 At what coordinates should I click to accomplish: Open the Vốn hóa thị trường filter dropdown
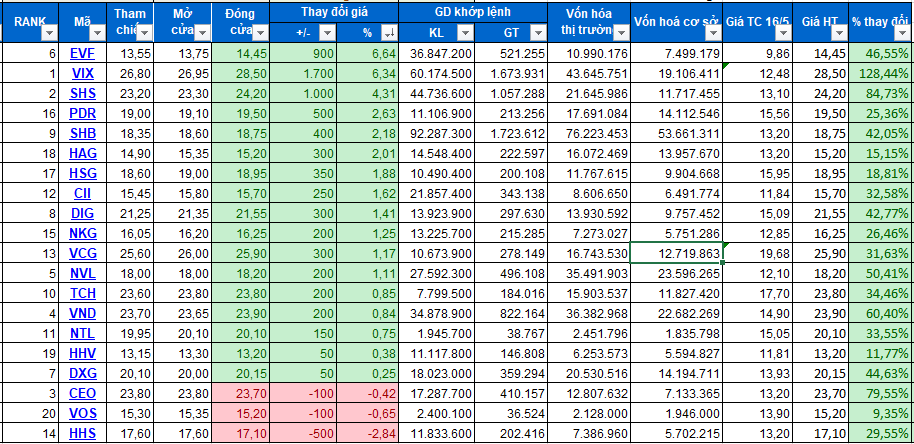pos(621,33)
